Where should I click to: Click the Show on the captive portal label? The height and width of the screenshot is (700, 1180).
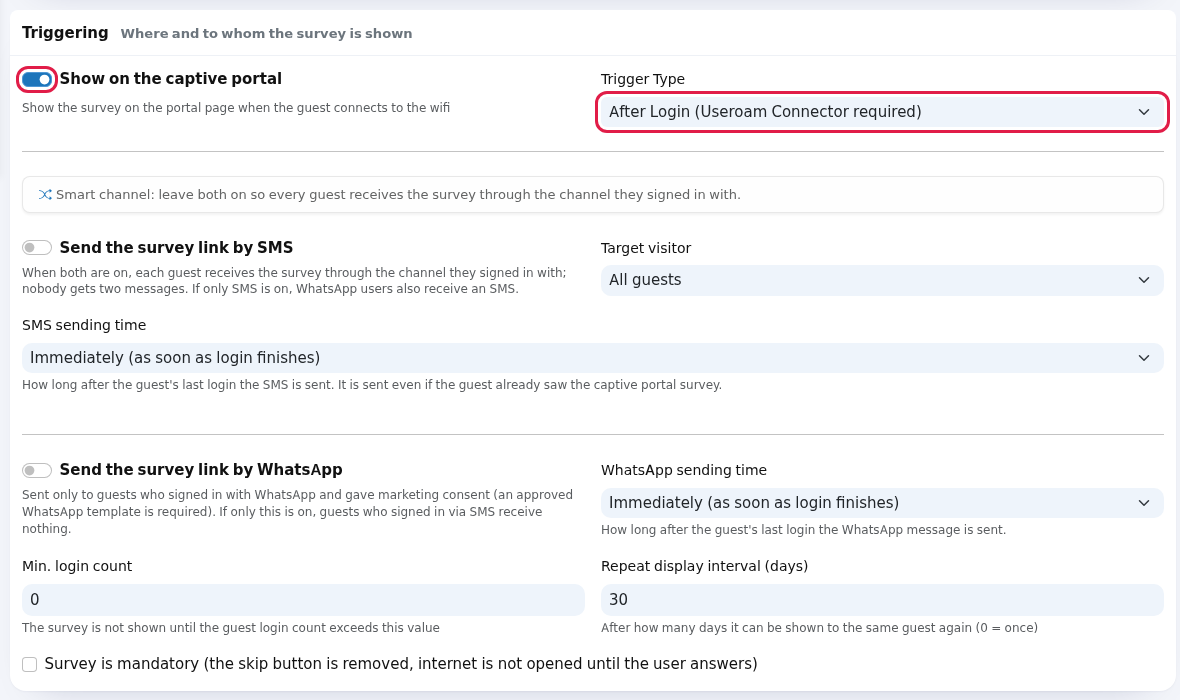click(x=171, y=78)
